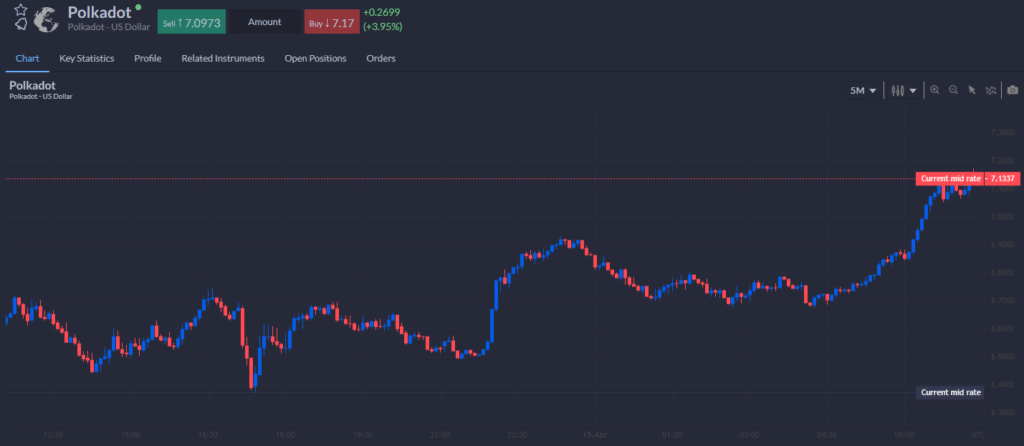Click the dark Current mid rate label

point(951,392)
